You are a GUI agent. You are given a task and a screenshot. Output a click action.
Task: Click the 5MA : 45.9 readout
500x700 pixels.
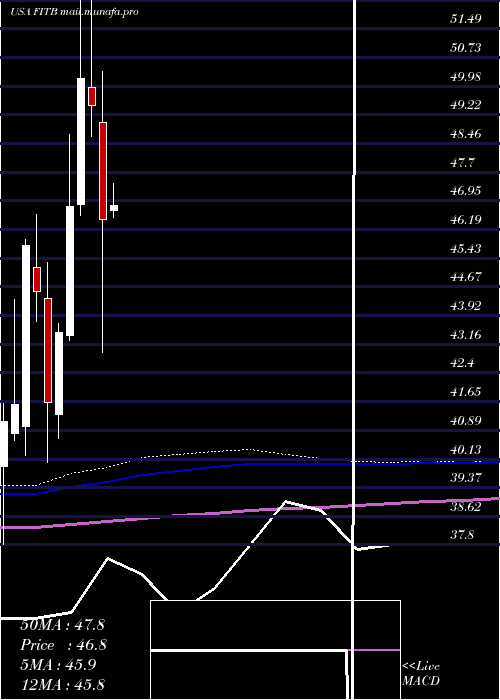click(58, 665)
